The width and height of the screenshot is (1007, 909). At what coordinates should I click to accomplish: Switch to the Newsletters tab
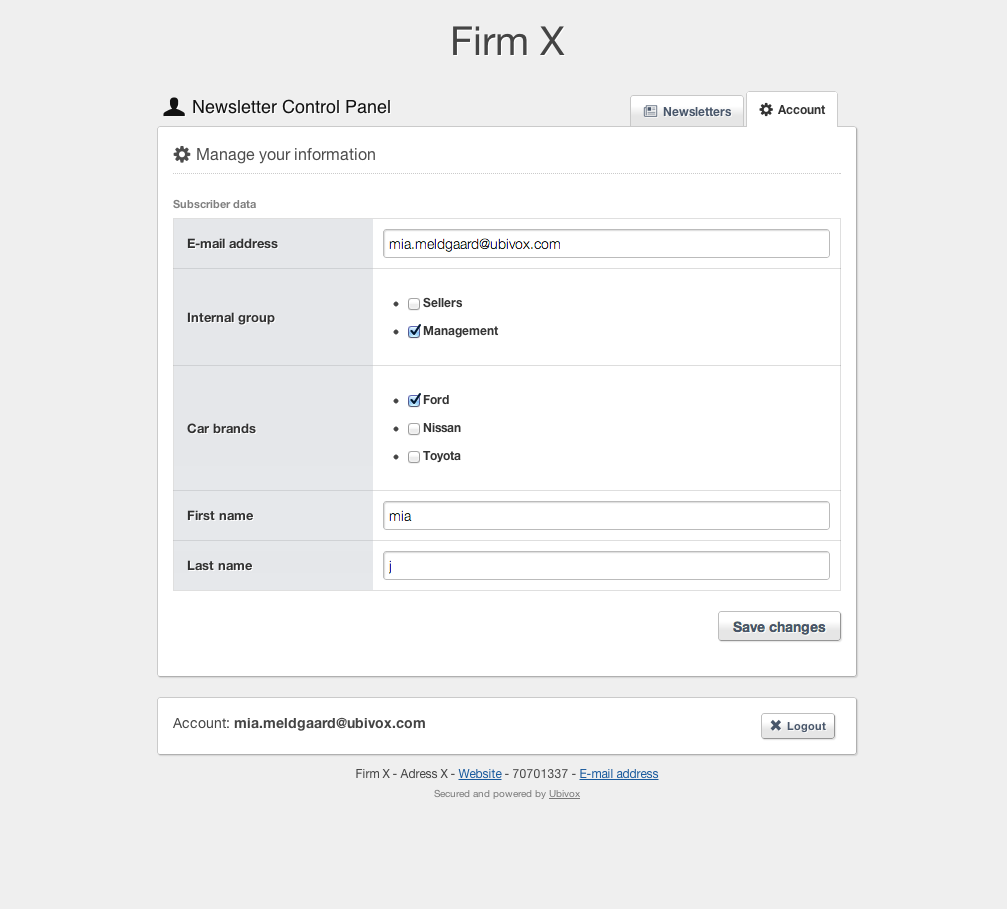tap(687, 111)
